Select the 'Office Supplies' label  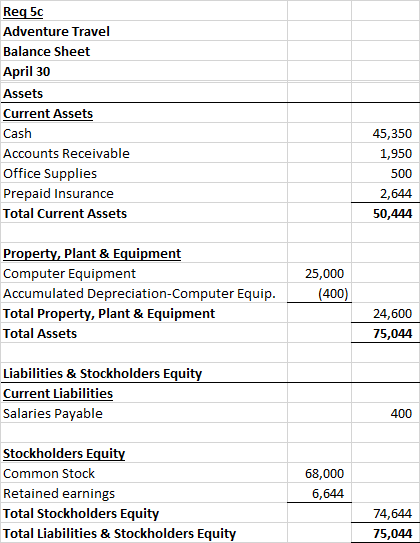(x=50, y=173)
